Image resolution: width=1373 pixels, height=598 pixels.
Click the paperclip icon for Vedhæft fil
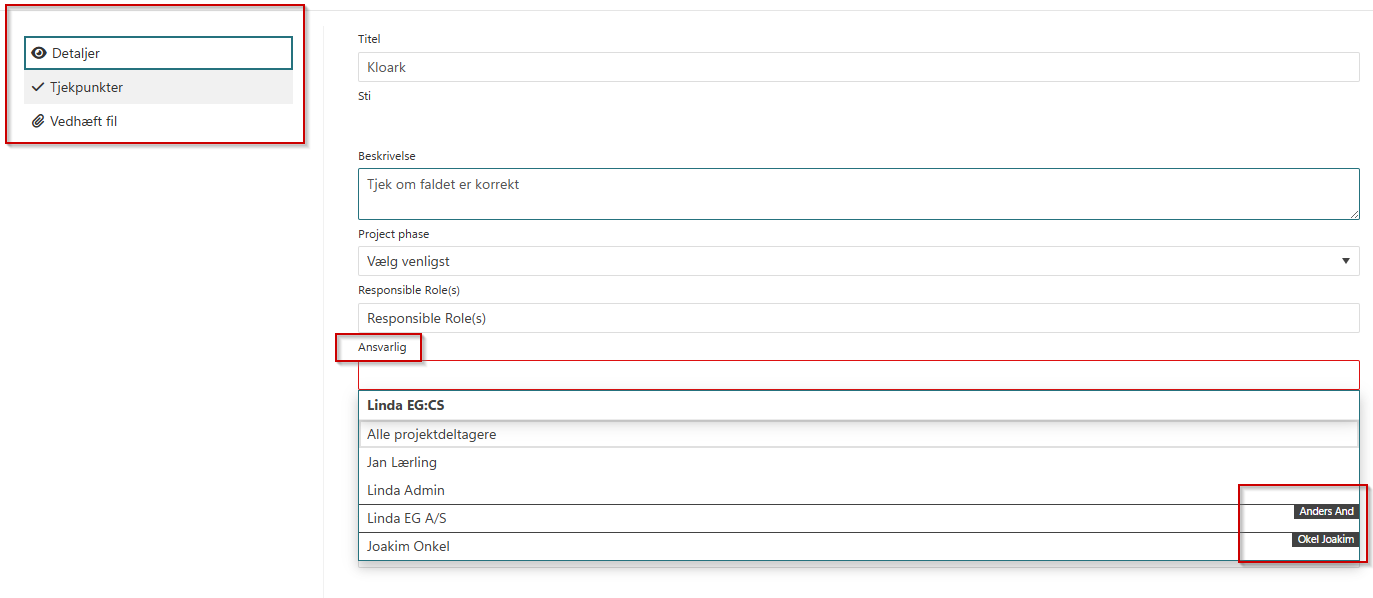pos(38,121)
